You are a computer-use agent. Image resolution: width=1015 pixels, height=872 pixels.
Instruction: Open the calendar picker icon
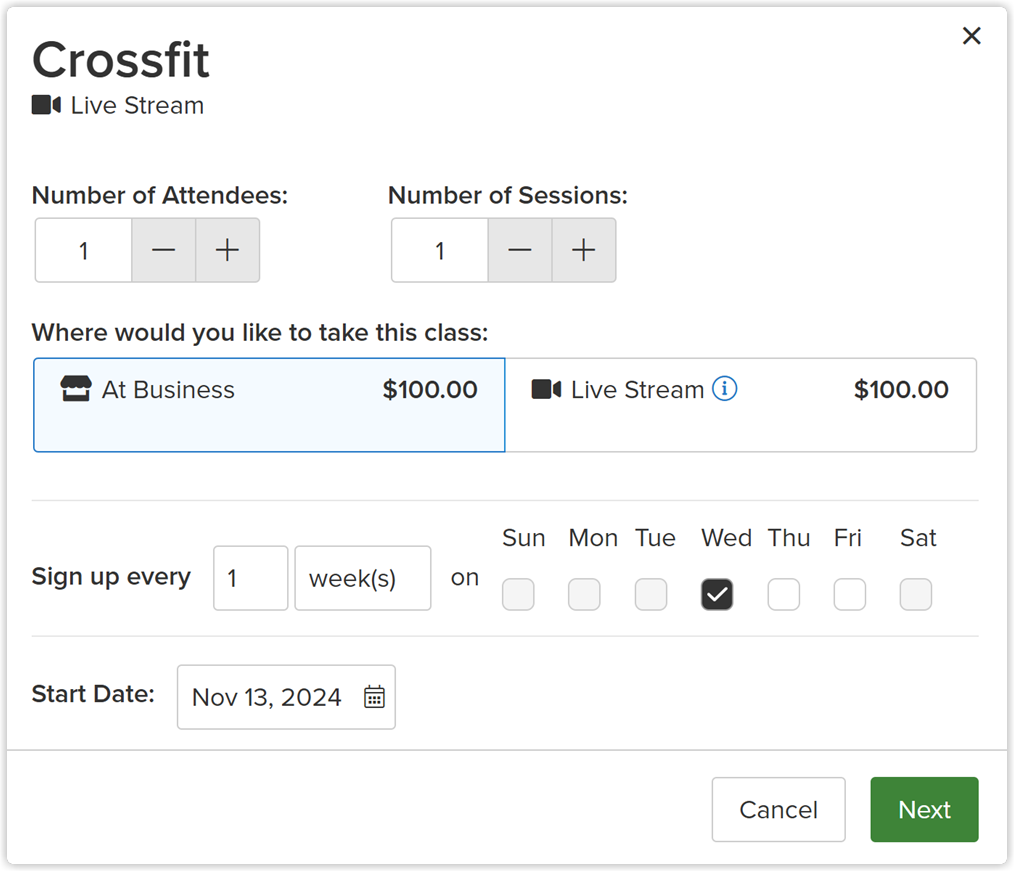point(374,697)
